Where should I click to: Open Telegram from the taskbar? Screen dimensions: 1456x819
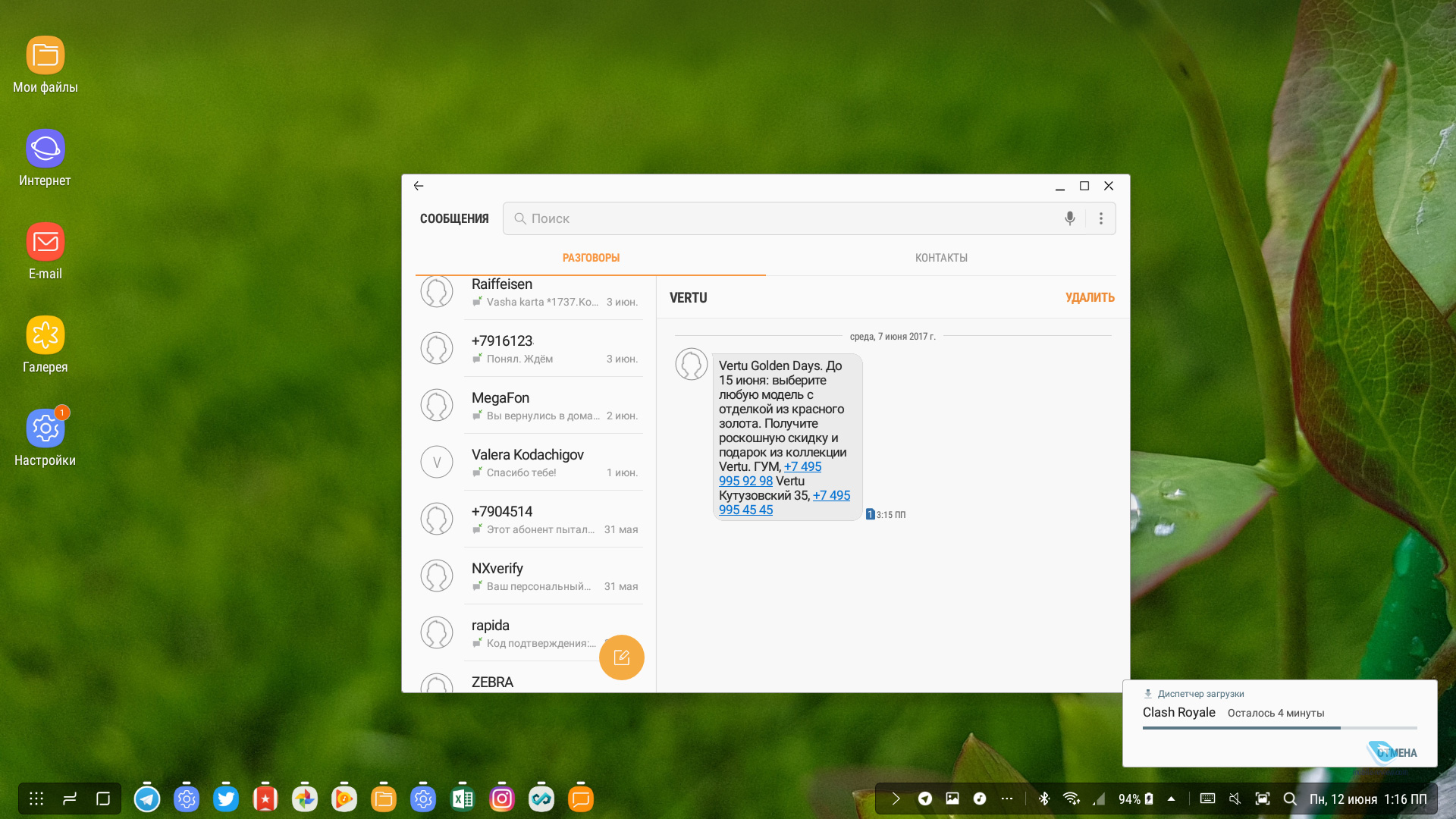click(x=147, y=799)
